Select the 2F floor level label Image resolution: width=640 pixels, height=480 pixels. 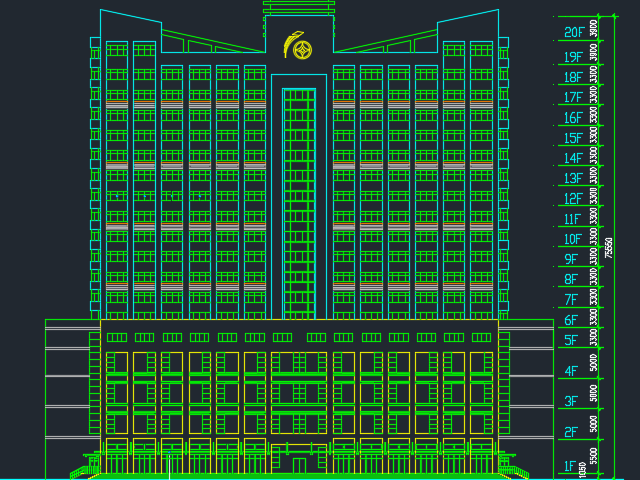pyautogui.click(x=571, y=433)
